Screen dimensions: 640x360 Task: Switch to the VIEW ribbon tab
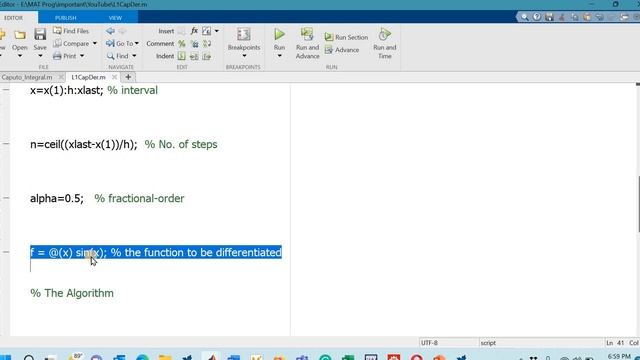pos(115,18)
